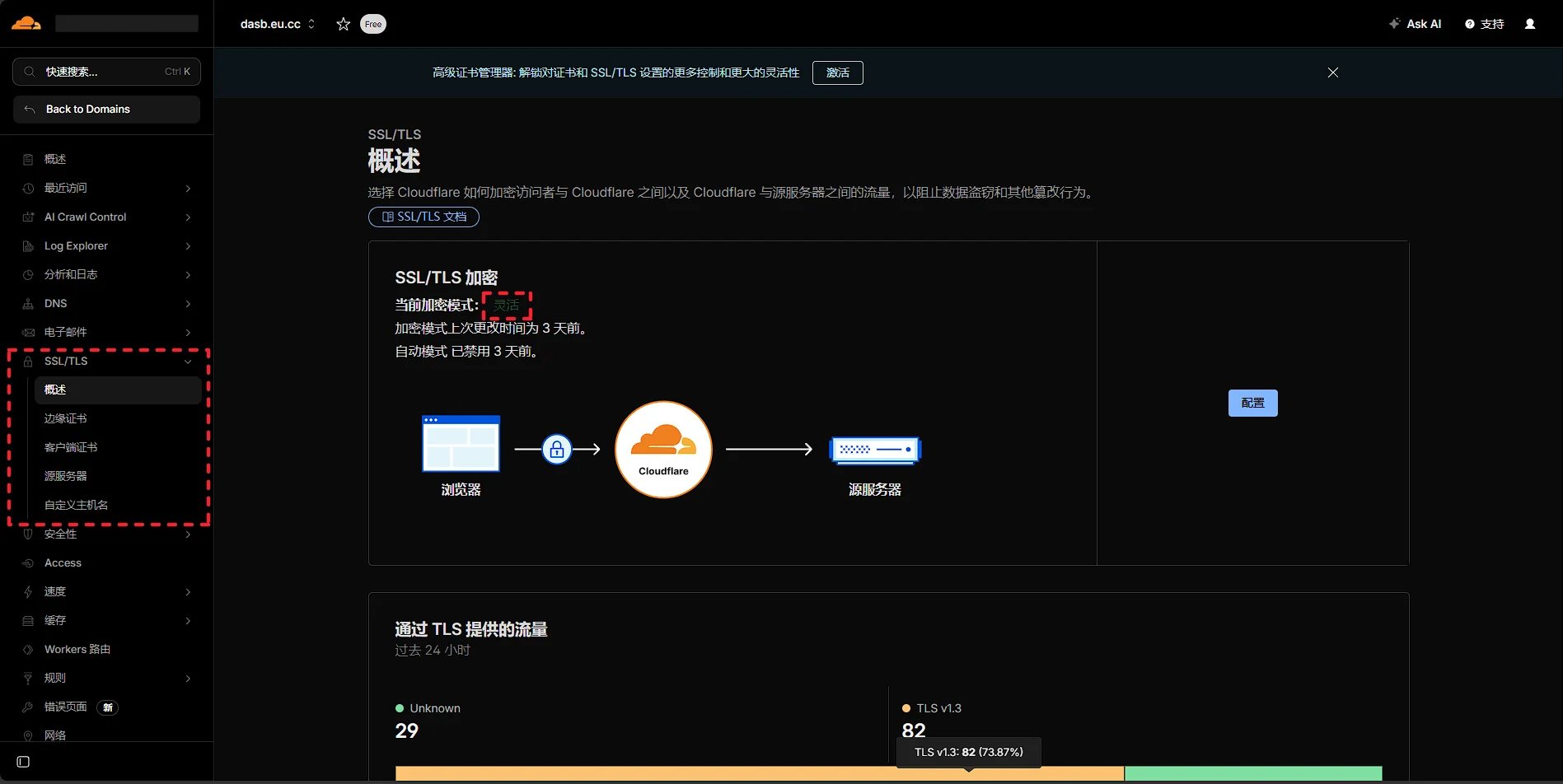The width and height of the screenshot is (1563, 784).
Task: Expand the 速度 section chevron
Action: coord(188,592)
